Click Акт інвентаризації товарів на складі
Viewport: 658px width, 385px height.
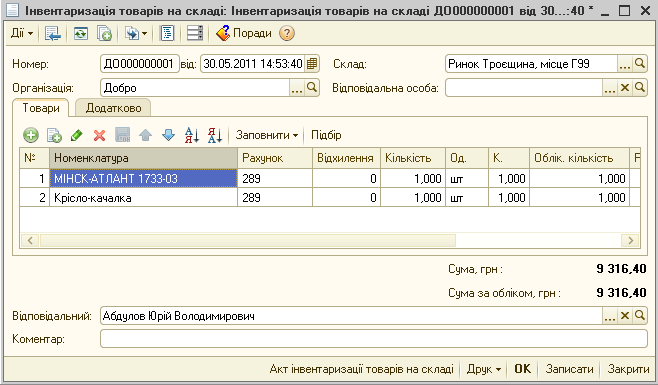(361, 369)
